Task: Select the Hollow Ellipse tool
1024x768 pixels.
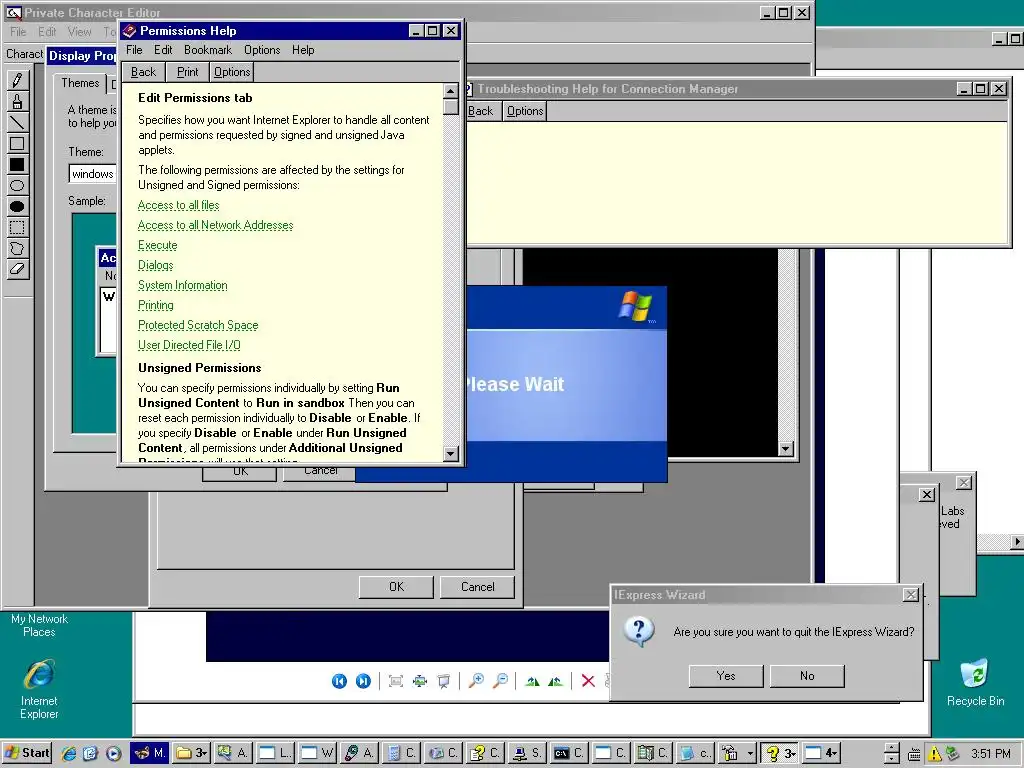Action: [18, 185]
